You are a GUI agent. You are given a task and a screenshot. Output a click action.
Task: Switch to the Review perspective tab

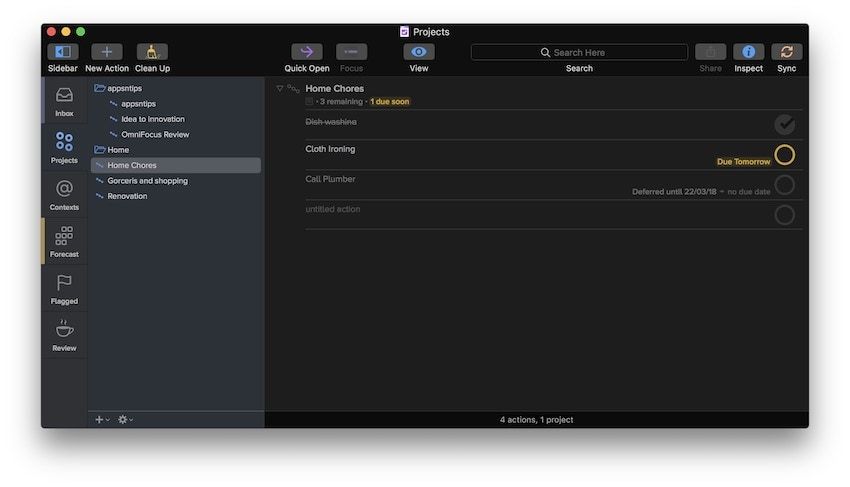pos(64,334)
